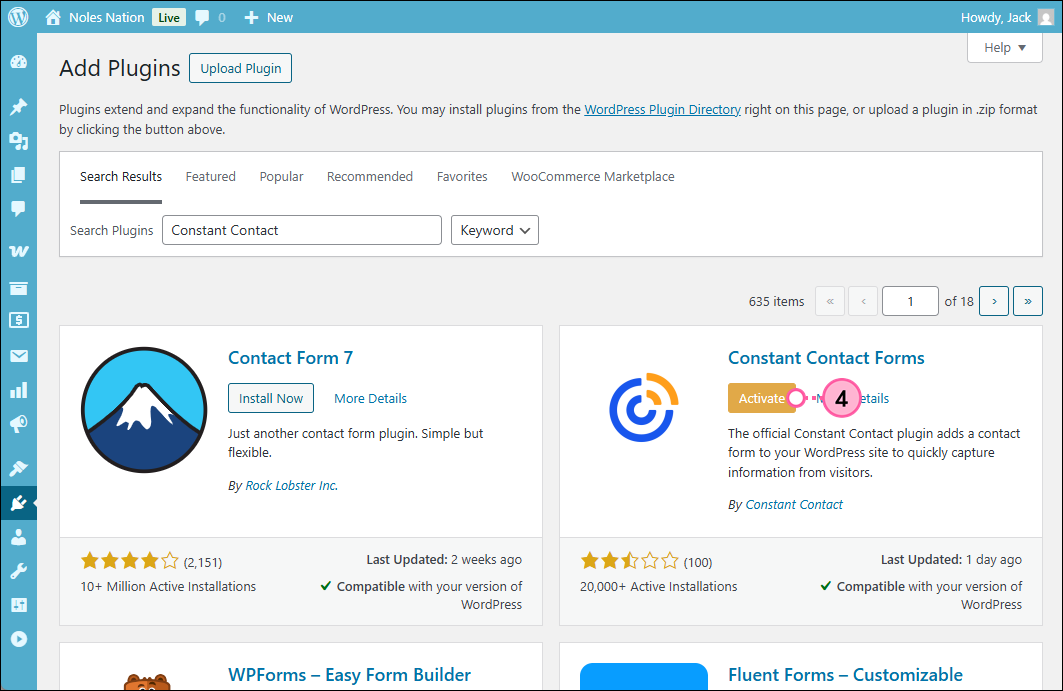Image resolution: width=1063 pixels, height=691 pixels.
Task: Open the WordPress Plugin Directory link
Action: pos(662,109)
